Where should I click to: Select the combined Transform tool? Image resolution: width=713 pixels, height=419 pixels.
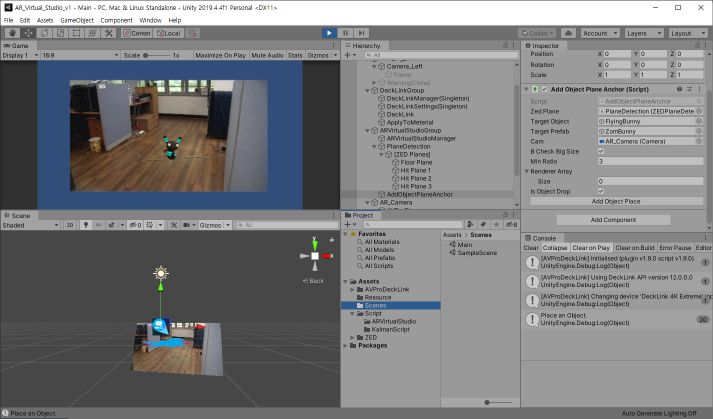(92, 33)
